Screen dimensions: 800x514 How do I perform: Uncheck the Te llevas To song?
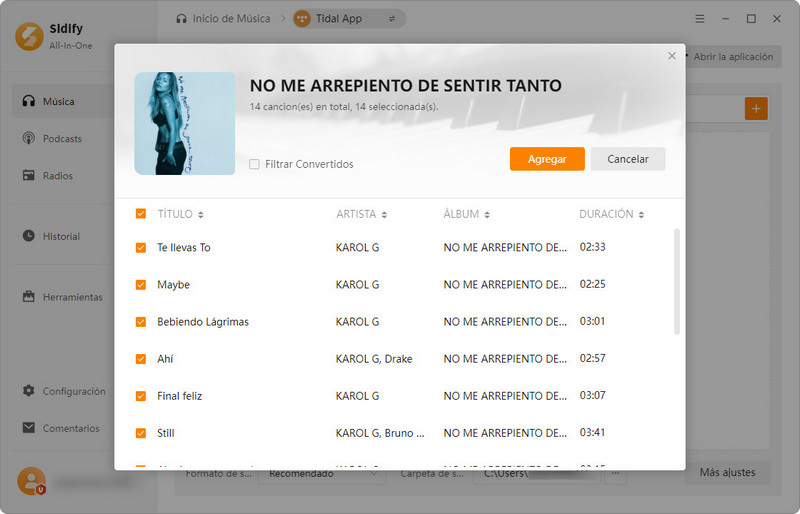tap(141, 248)
